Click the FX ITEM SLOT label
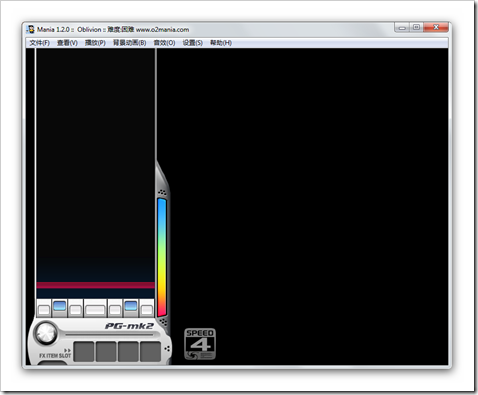Viewport: 478px width, 395px height. click(x=55, y=356)
